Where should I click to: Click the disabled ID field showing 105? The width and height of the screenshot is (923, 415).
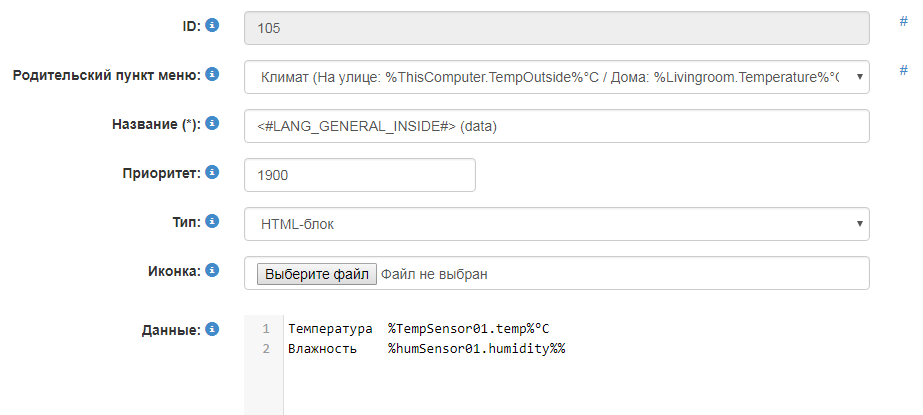[x=556, y=28]
